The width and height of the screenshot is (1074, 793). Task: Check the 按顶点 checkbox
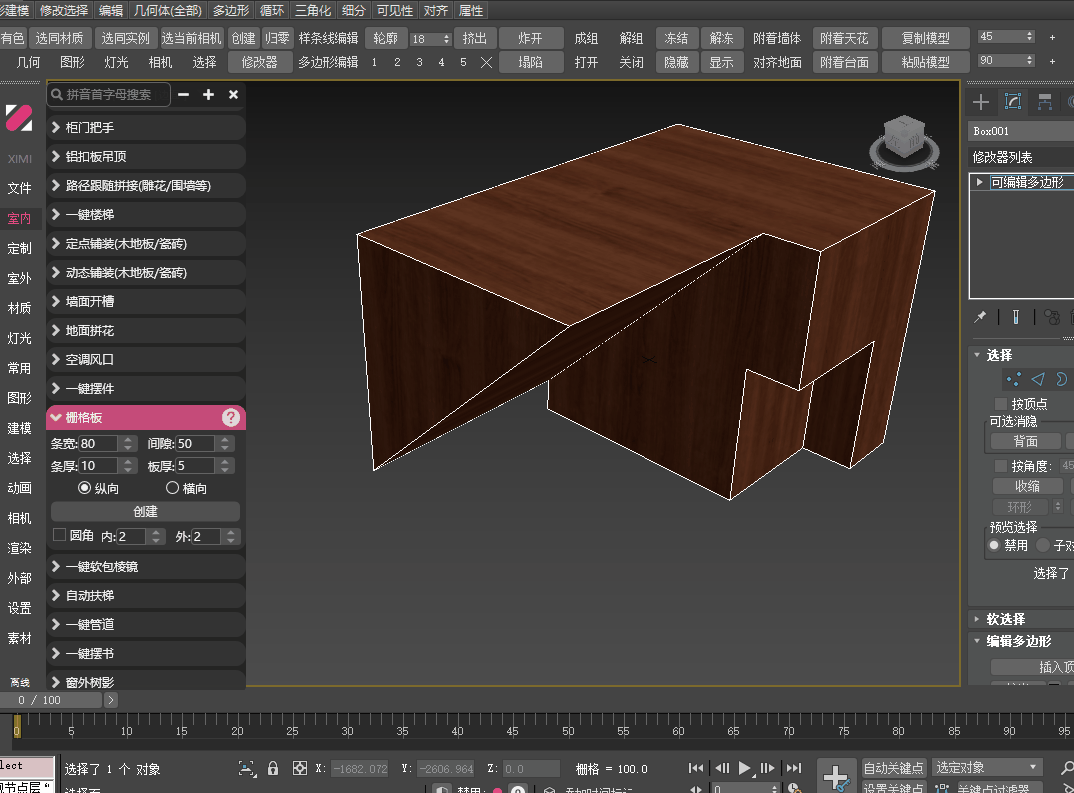[x=1001, y=404]
